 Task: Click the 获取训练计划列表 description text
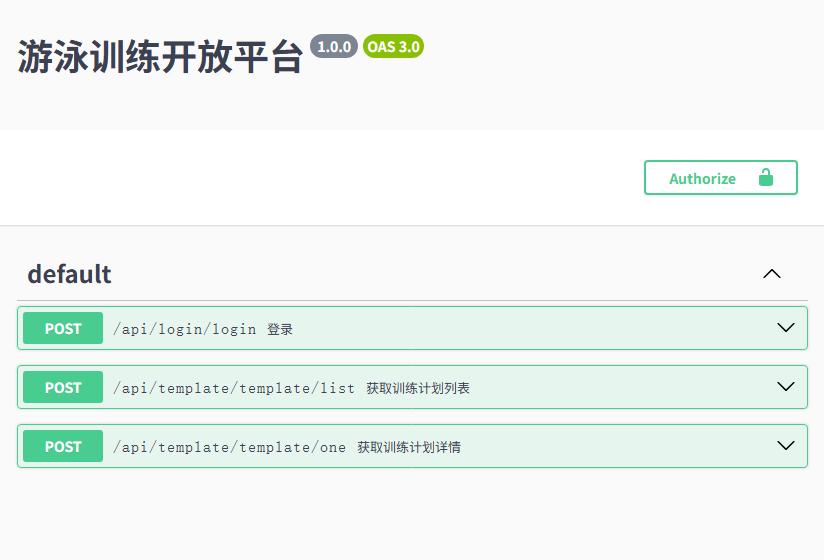click(x=418, y=388)
